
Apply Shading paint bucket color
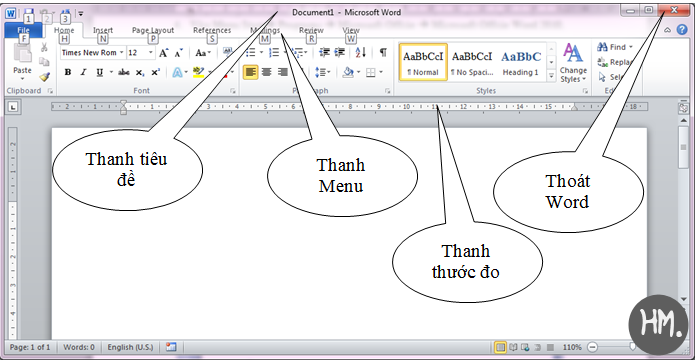click(x=348, y=72)
